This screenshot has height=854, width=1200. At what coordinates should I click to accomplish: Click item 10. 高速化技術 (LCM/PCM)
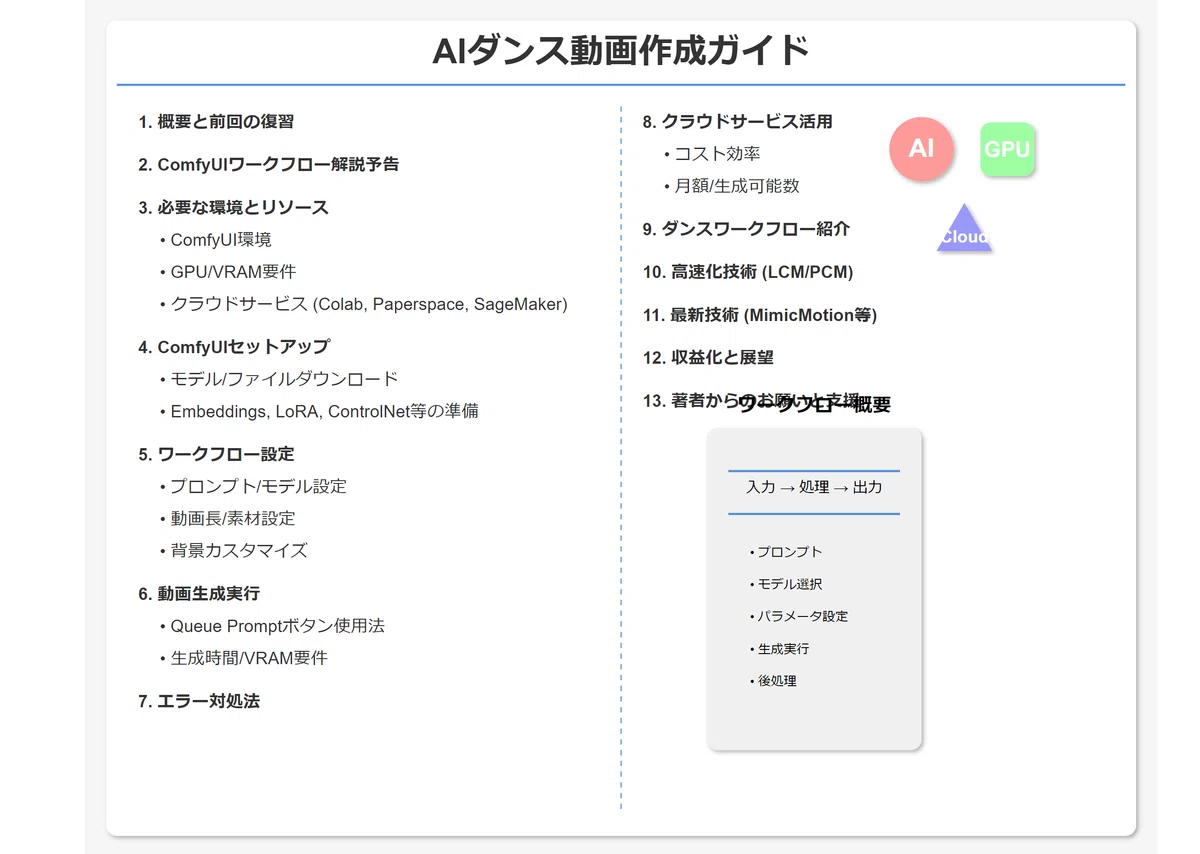tap(747, 272)
